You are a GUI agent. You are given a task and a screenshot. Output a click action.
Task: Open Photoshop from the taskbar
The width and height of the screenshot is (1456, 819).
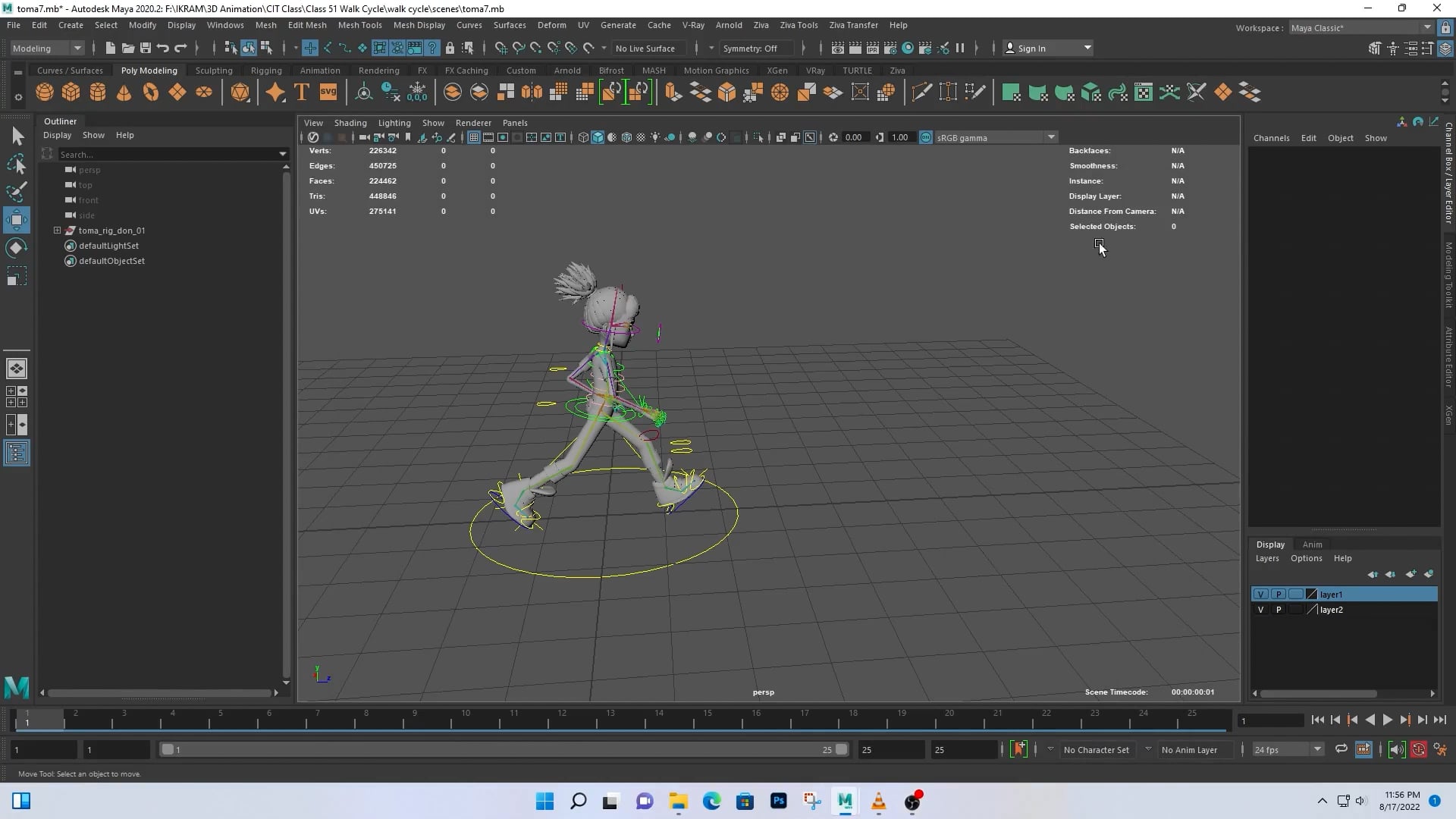(x=778, y=801)
